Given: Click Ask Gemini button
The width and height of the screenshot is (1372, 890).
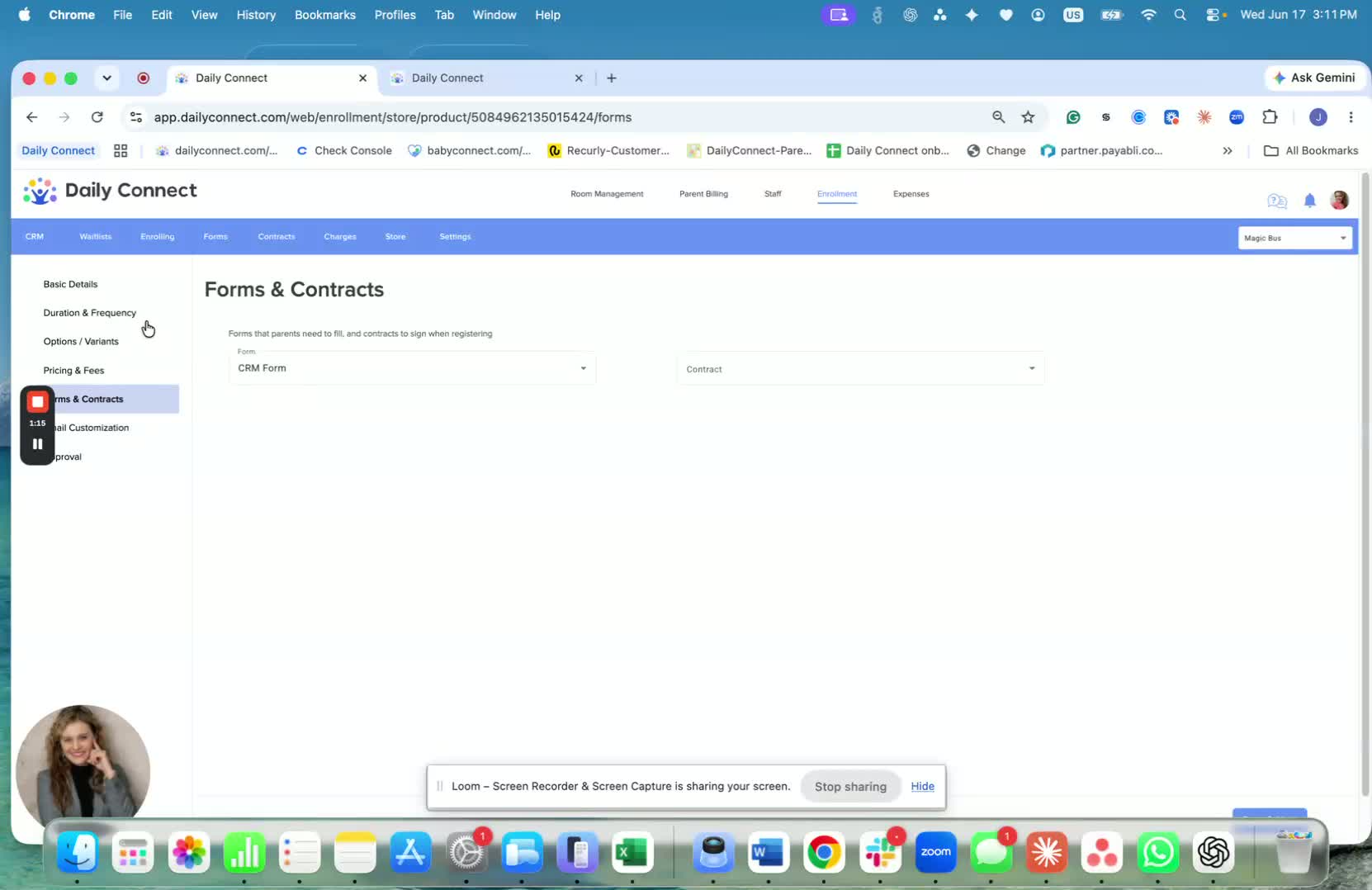Looking at the screenshot, I should [x=1314, y=78].
